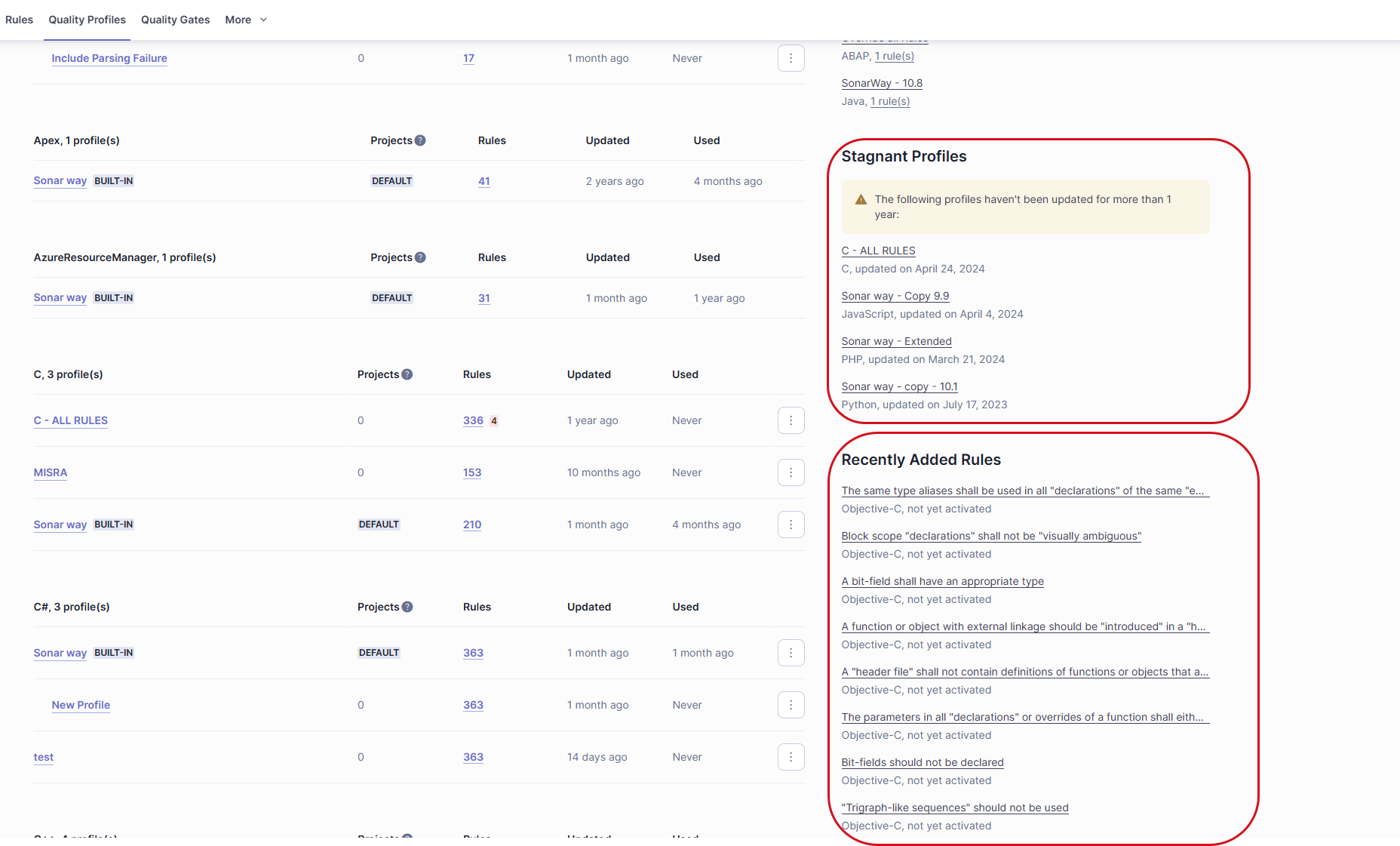The image size is (1400, 846).
Task: Open actions menu for C Sonar way profile
Action: click(x=791, y=525)
